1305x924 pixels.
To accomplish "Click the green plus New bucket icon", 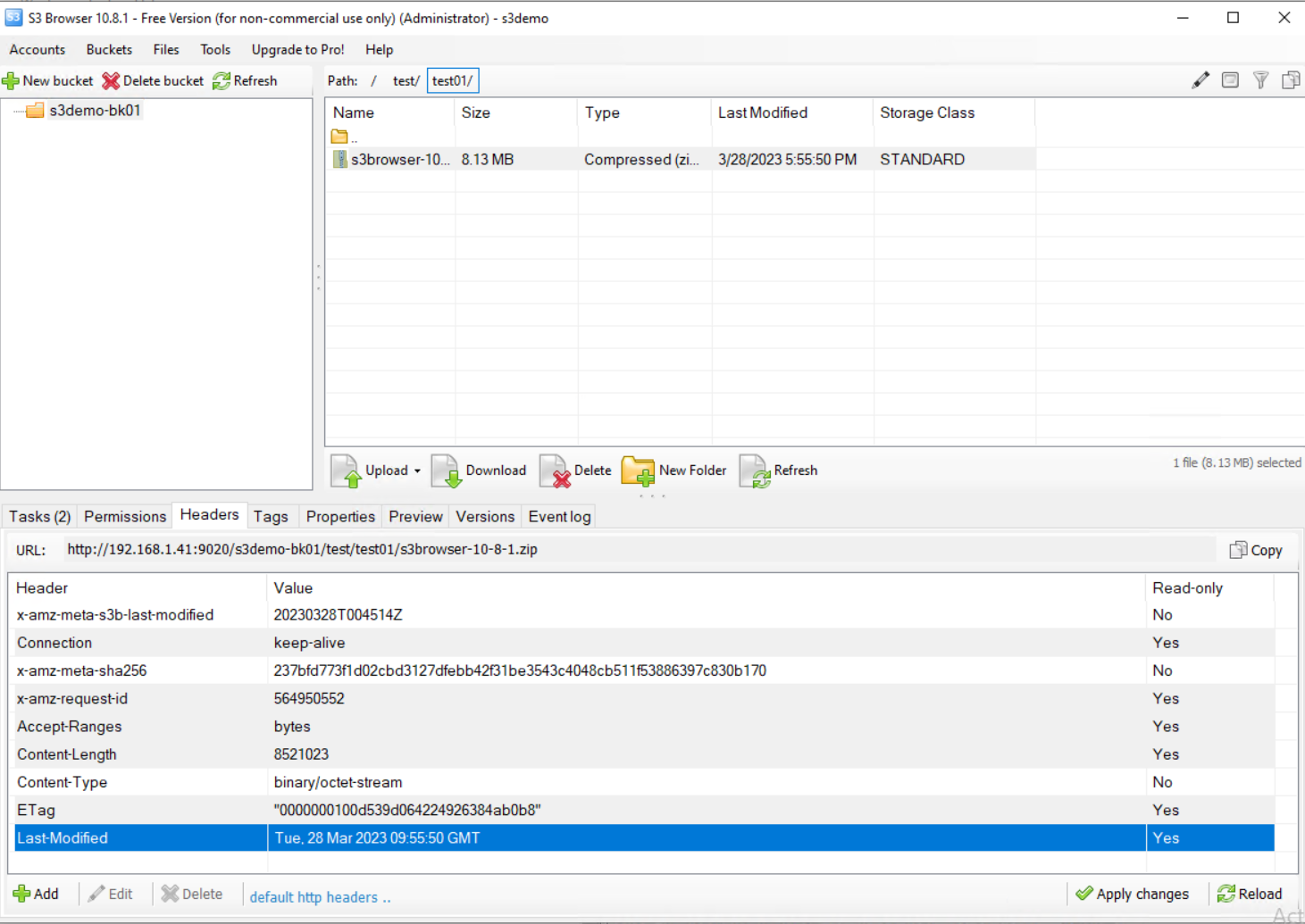I will pyautogui.click(x=11, y=80).
